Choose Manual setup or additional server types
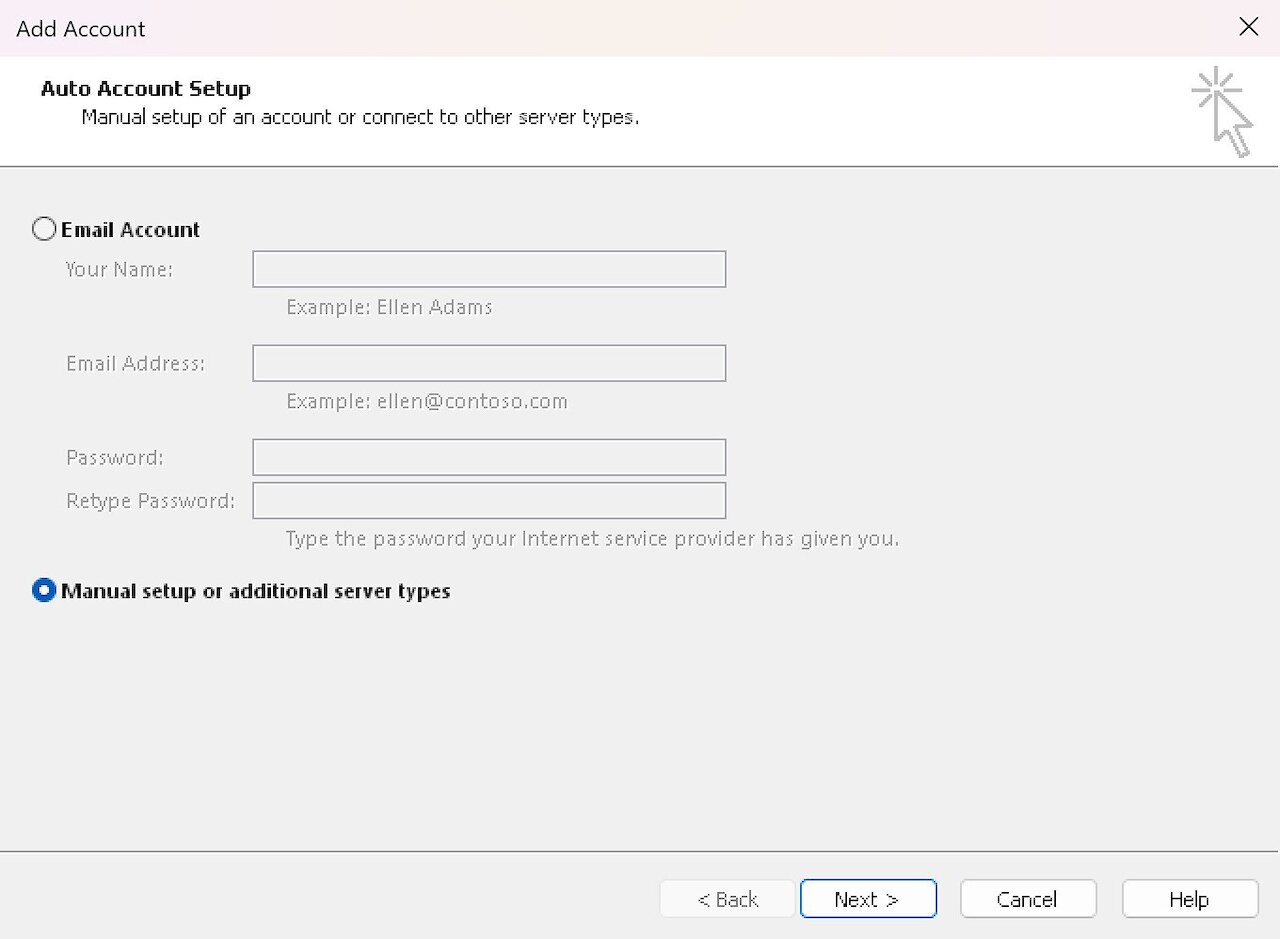This screenshot has width=1280, height=939. [44, 590]
